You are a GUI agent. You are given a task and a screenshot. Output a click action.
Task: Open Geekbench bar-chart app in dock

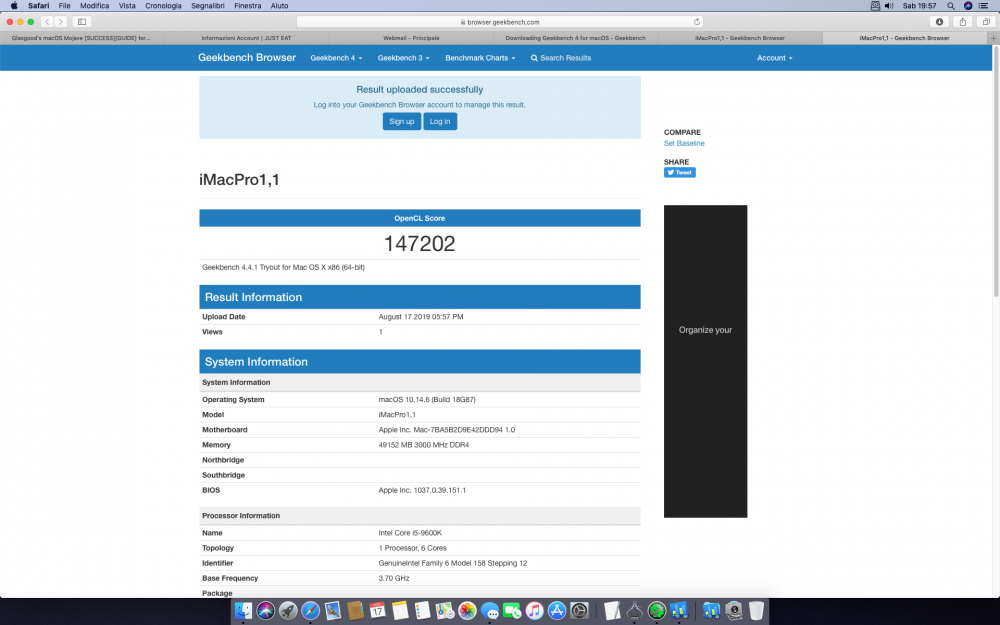pos(679,610)
